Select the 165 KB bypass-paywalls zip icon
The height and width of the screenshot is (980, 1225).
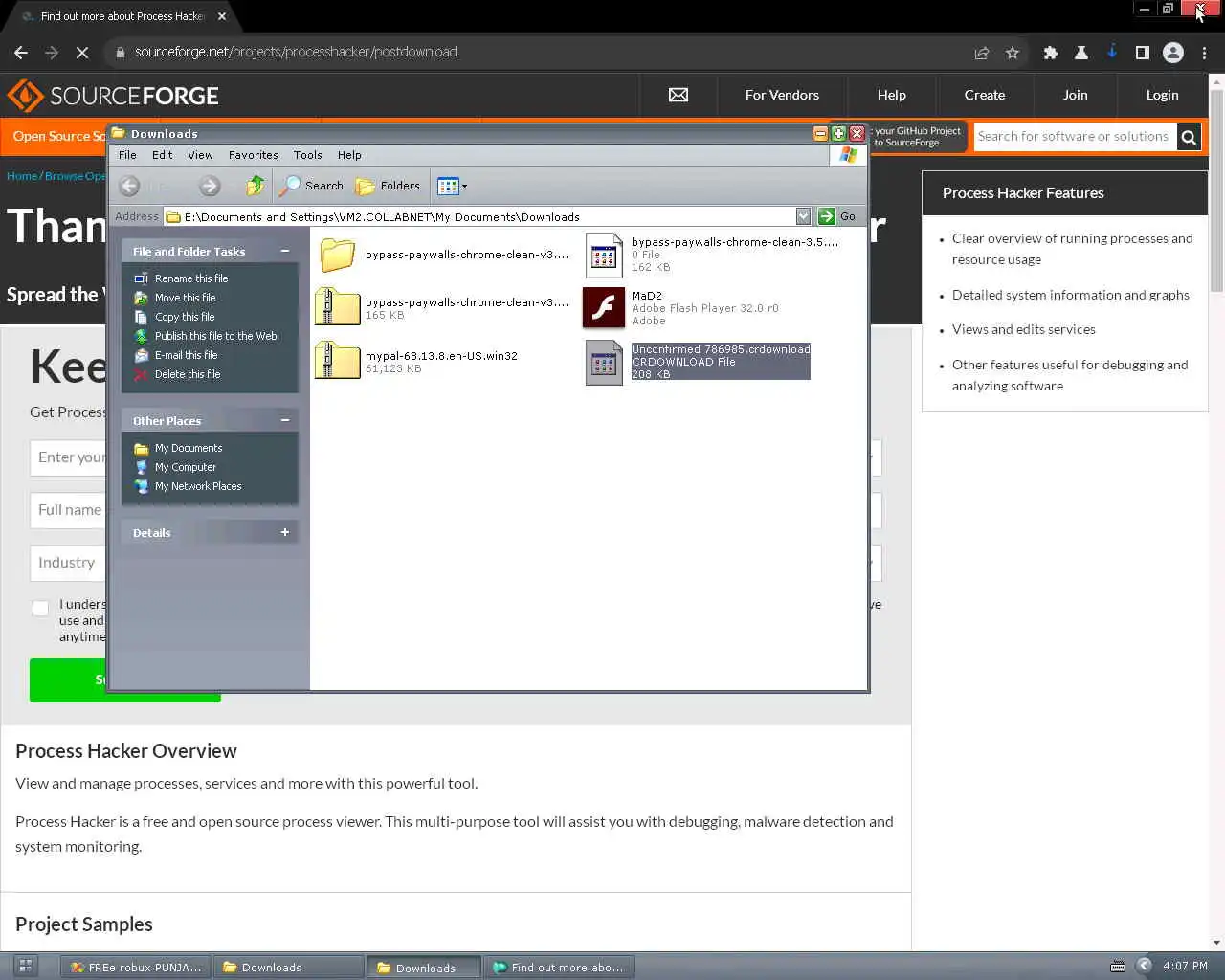pyautogui.click(x=337, y=306)
